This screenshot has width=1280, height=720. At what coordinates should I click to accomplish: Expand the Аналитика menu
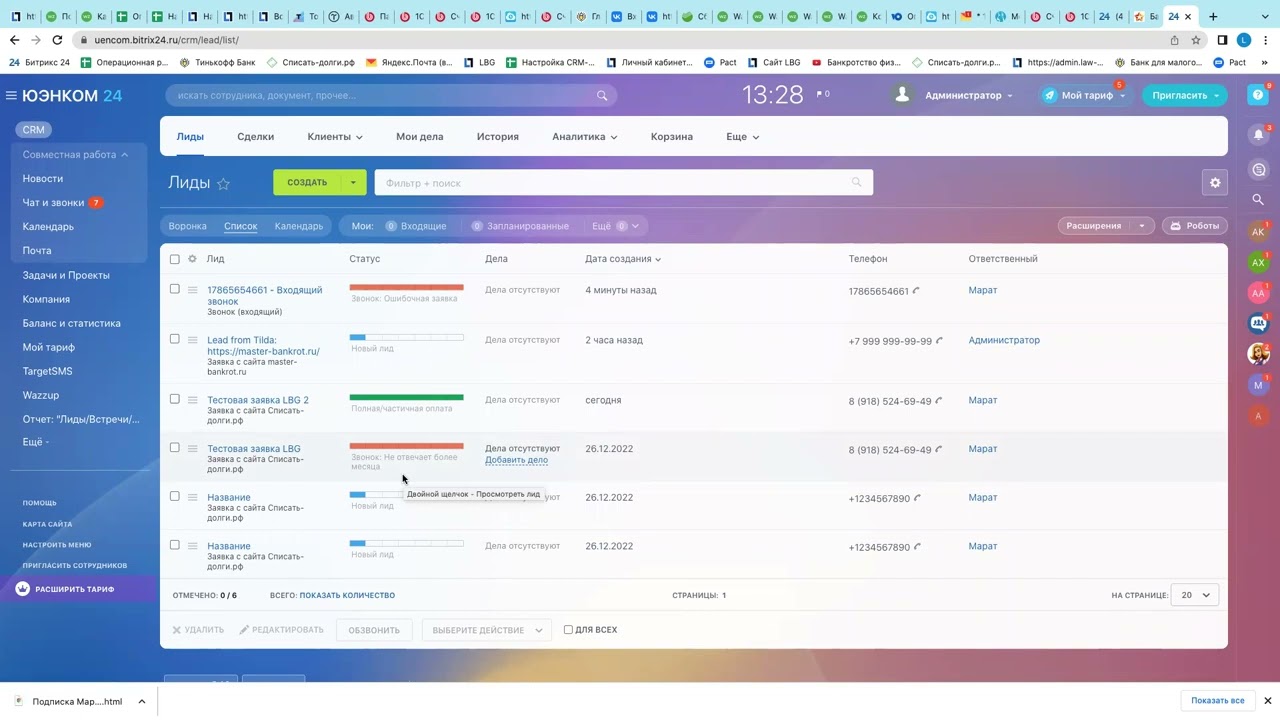(x=585, y=137)
